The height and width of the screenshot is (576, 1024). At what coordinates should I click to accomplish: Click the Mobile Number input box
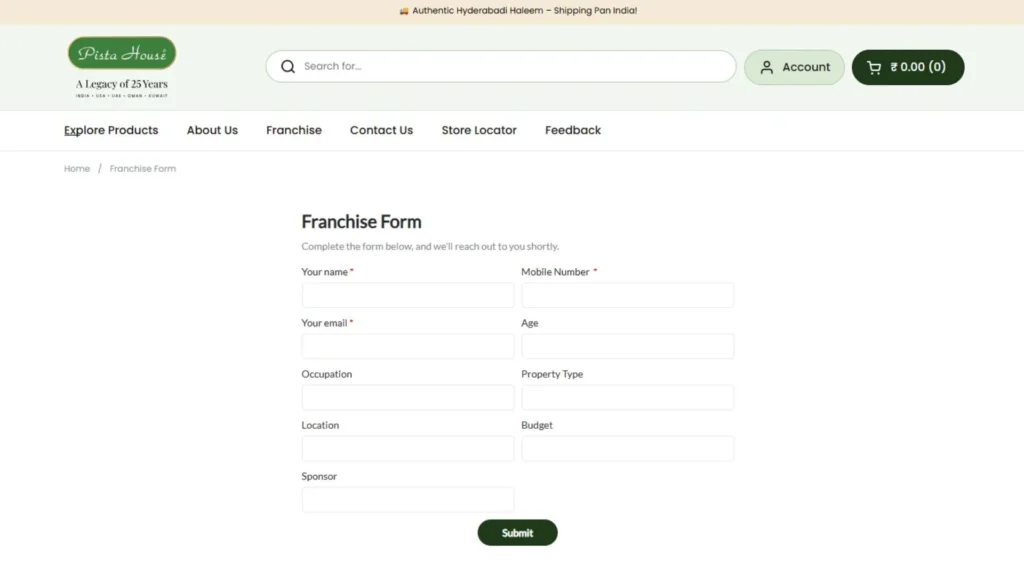[627, 294]
